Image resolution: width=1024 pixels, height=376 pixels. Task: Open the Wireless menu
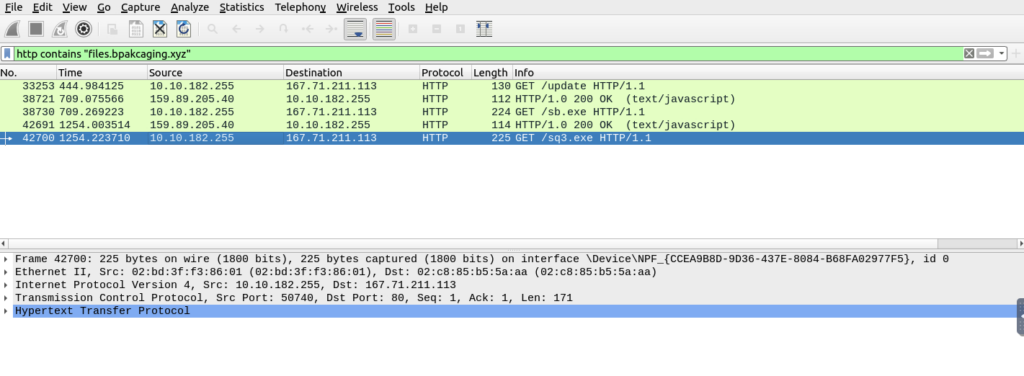coord(357,7)
